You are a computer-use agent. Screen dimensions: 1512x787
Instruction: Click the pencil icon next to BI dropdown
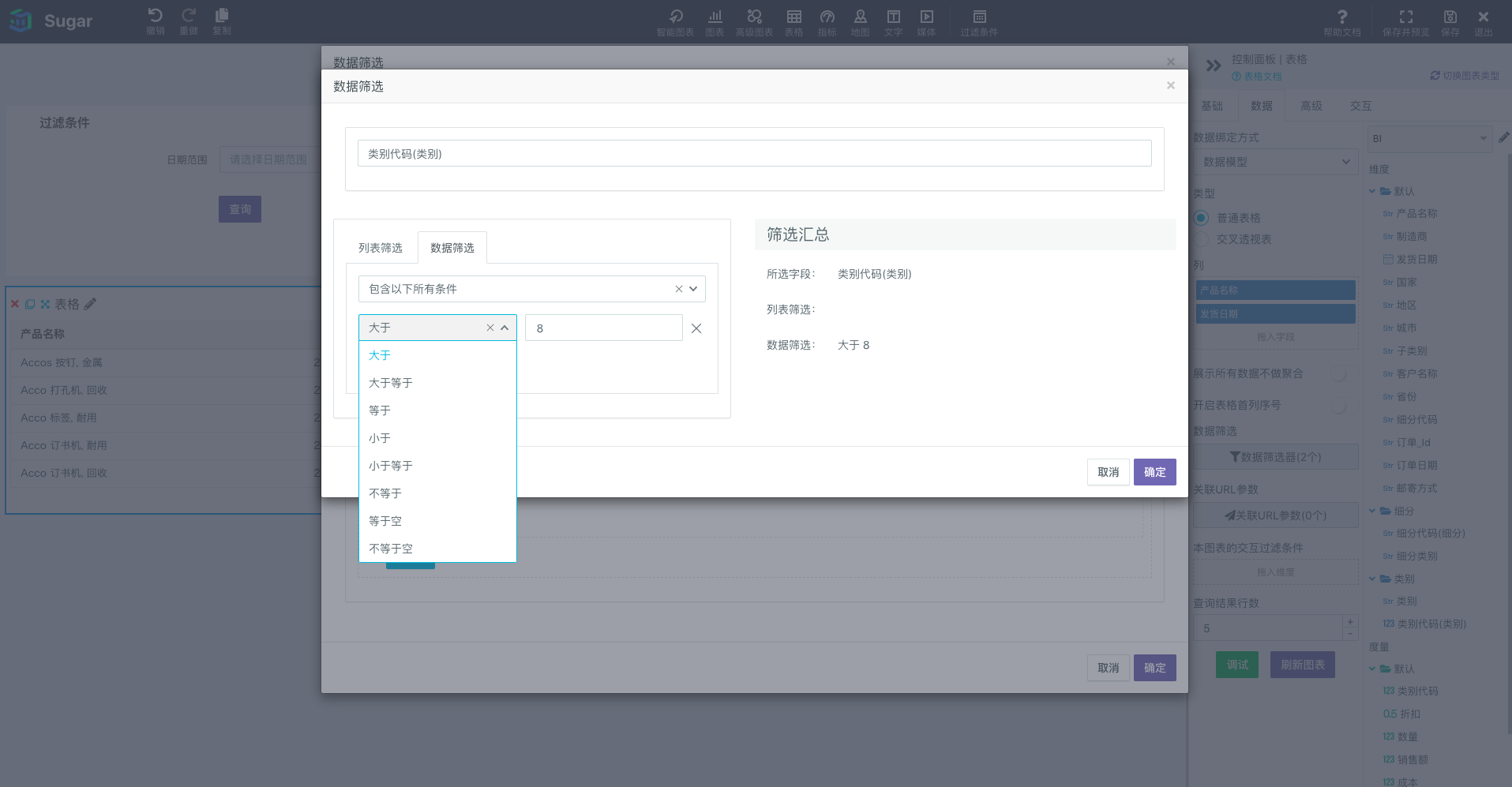click(1503, 137)
